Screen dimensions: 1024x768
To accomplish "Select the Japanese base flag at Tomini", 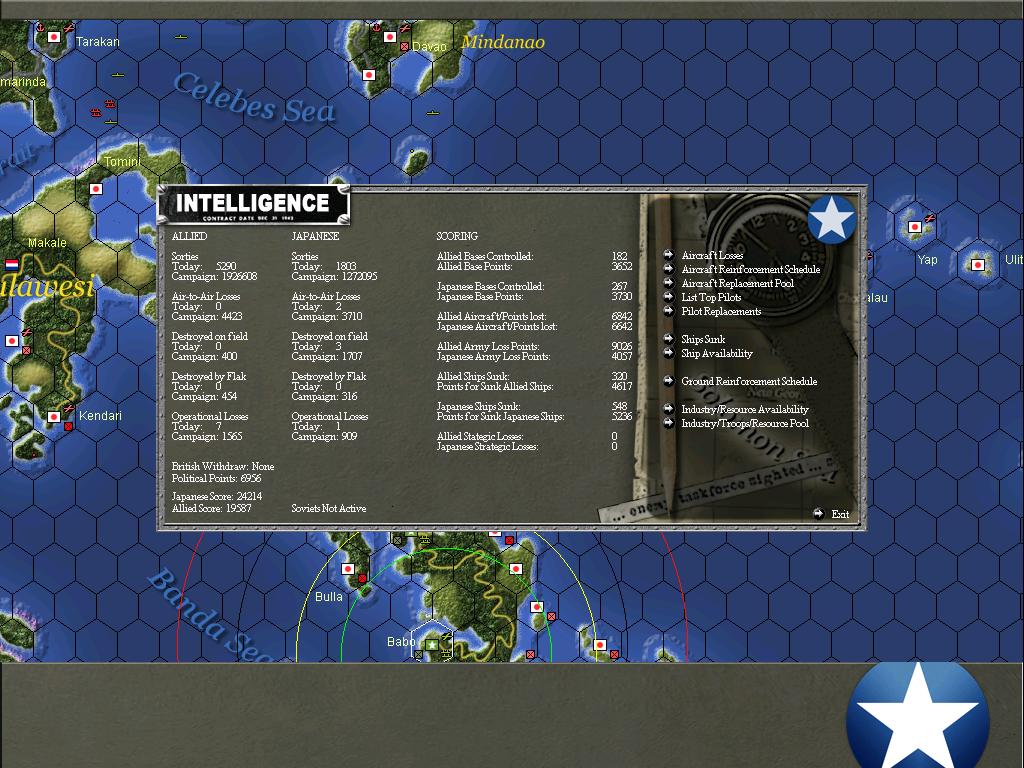I will coord(96,189).
